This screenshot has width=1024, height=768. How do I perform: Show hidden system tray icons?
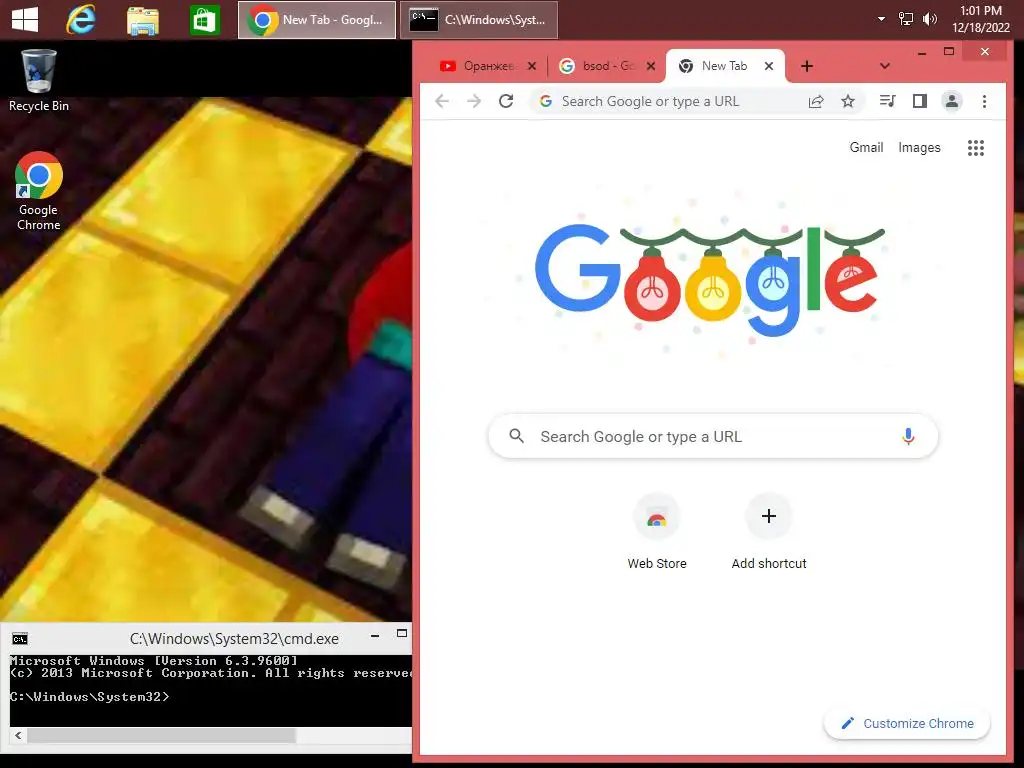[881, 19]
